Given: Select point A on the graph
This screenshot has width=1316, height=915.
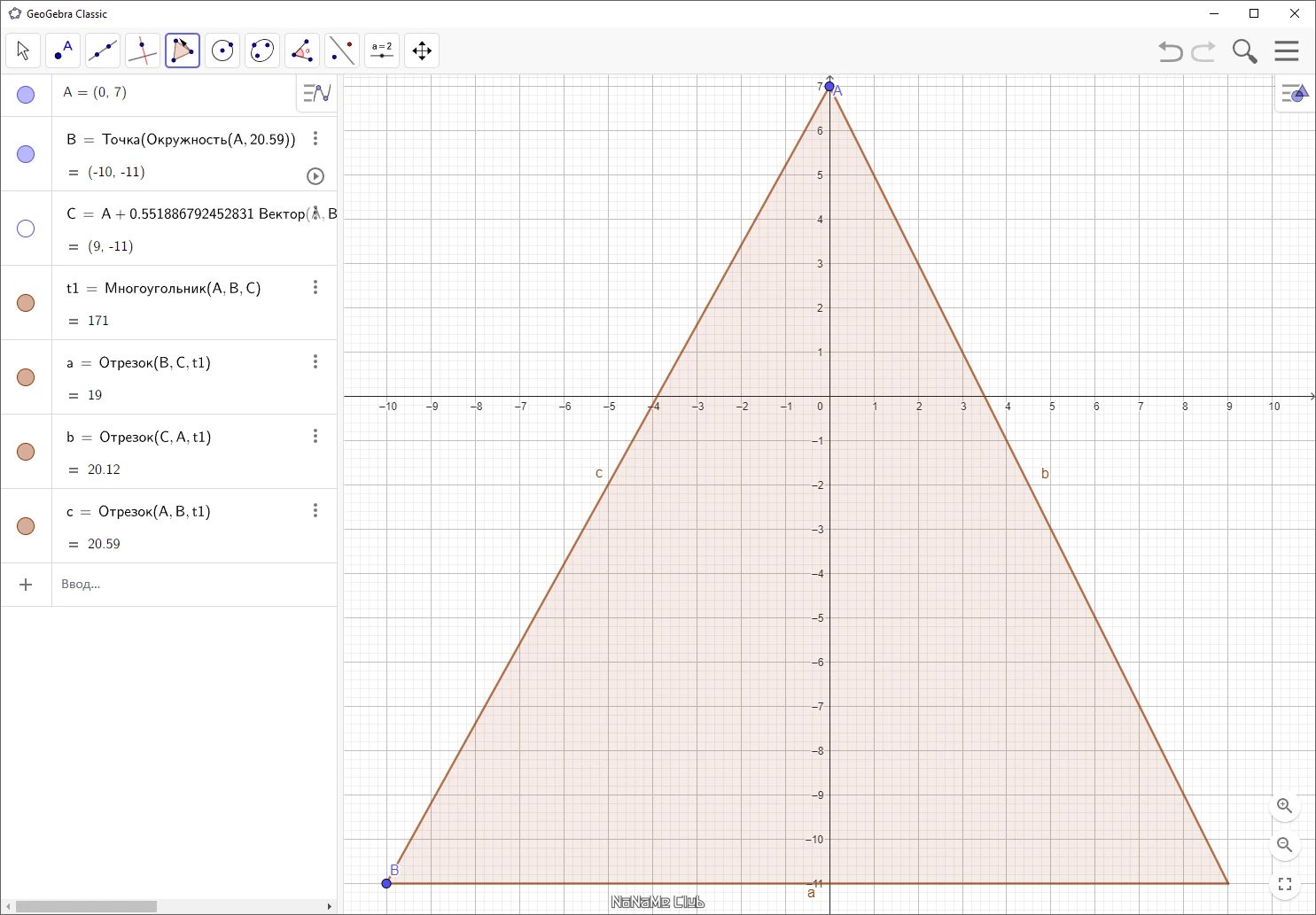Looking at the screenshot, I should tap(829, 87).
